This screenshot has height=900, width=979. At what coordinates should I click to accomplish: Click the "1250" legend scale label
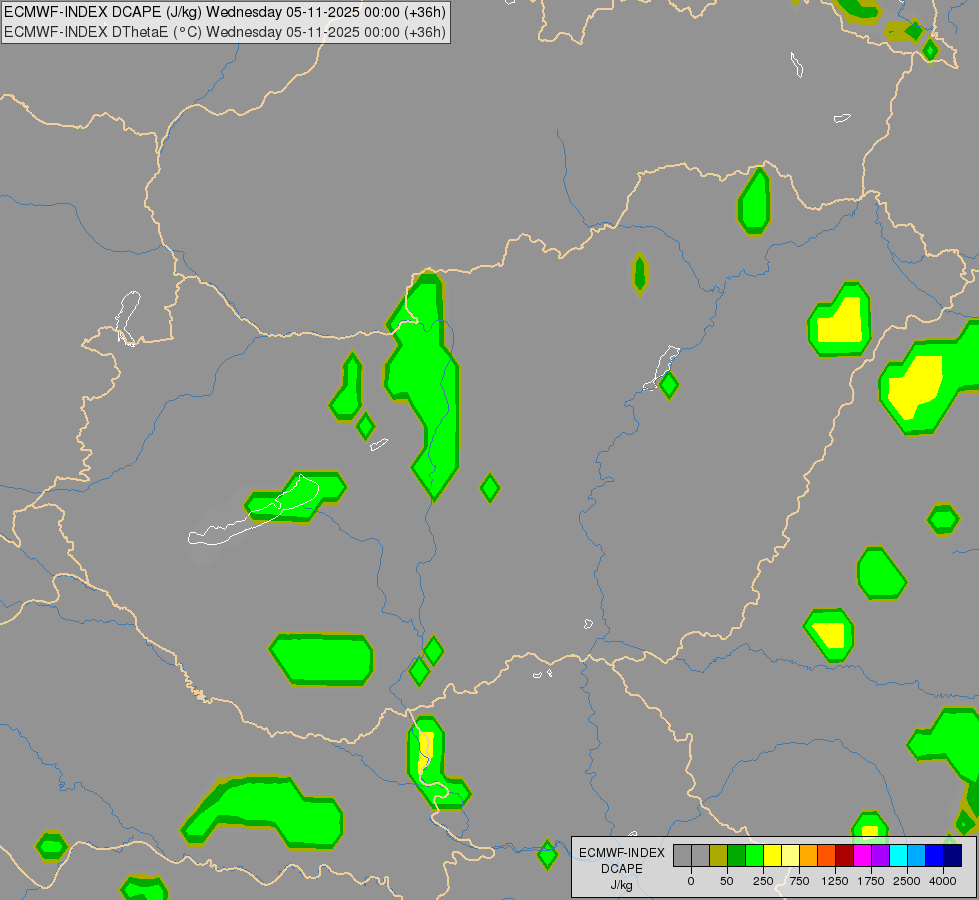tap(835, 881)
